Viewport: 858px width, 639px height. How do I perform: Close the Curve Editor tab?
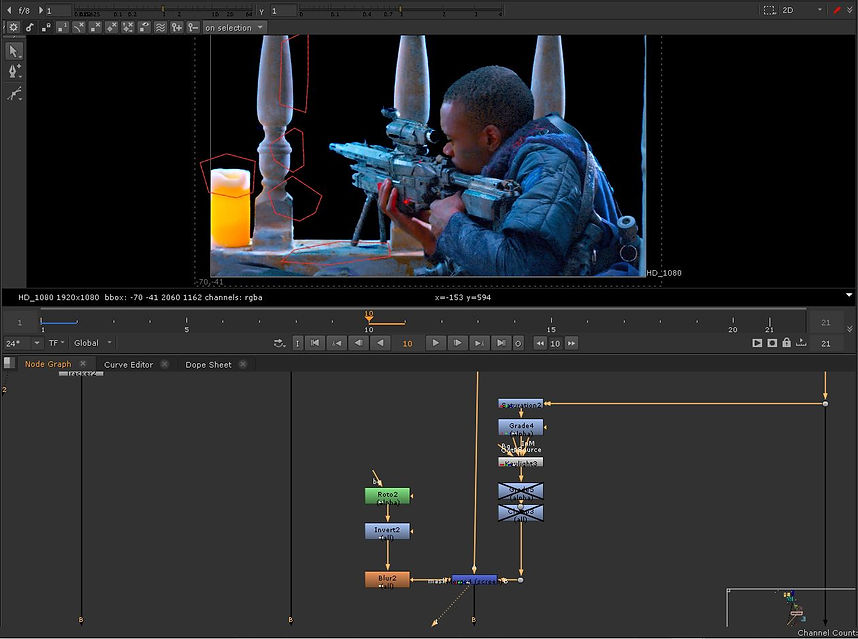click(164, 364)
